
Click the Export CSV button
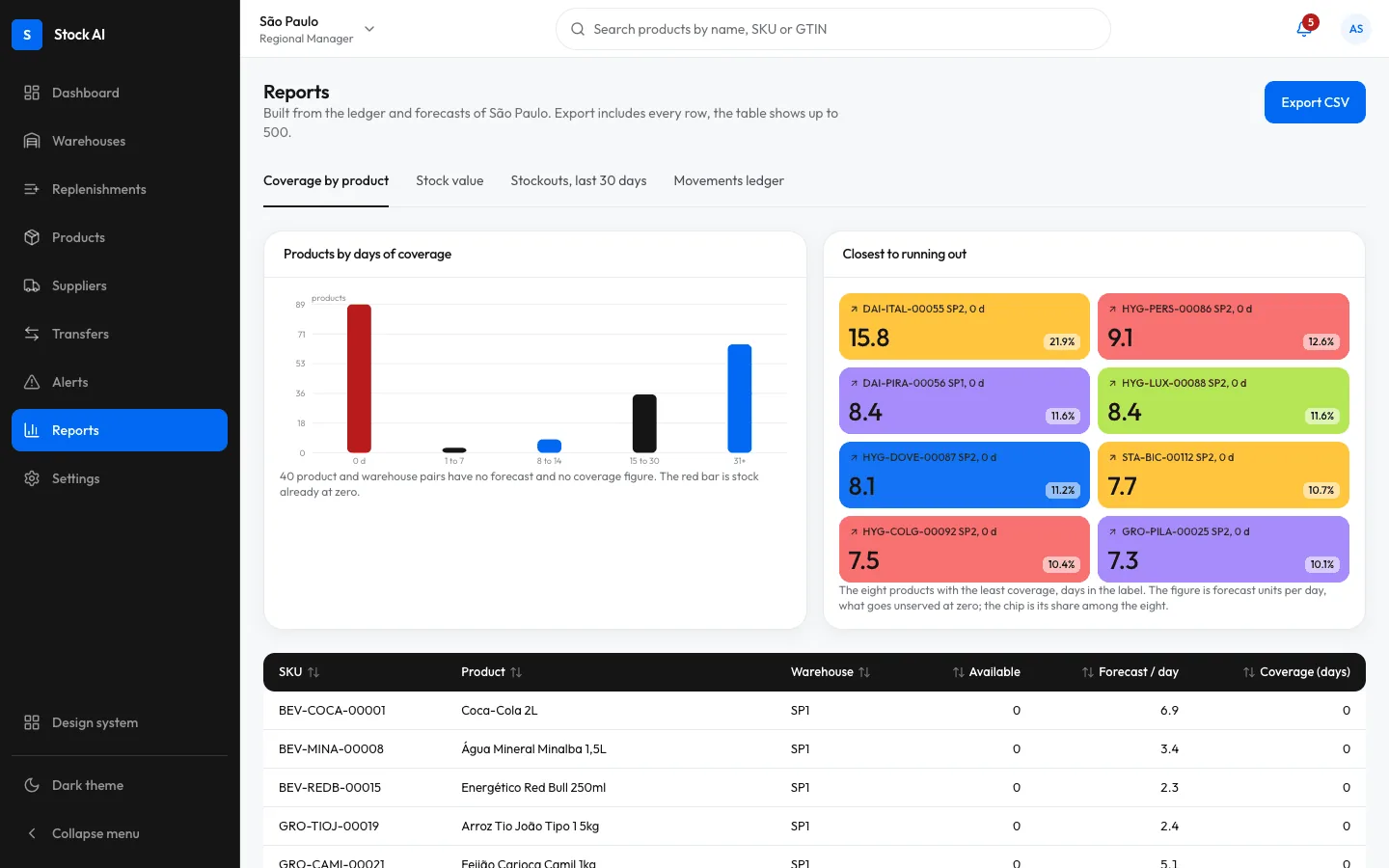point(1315,102)
